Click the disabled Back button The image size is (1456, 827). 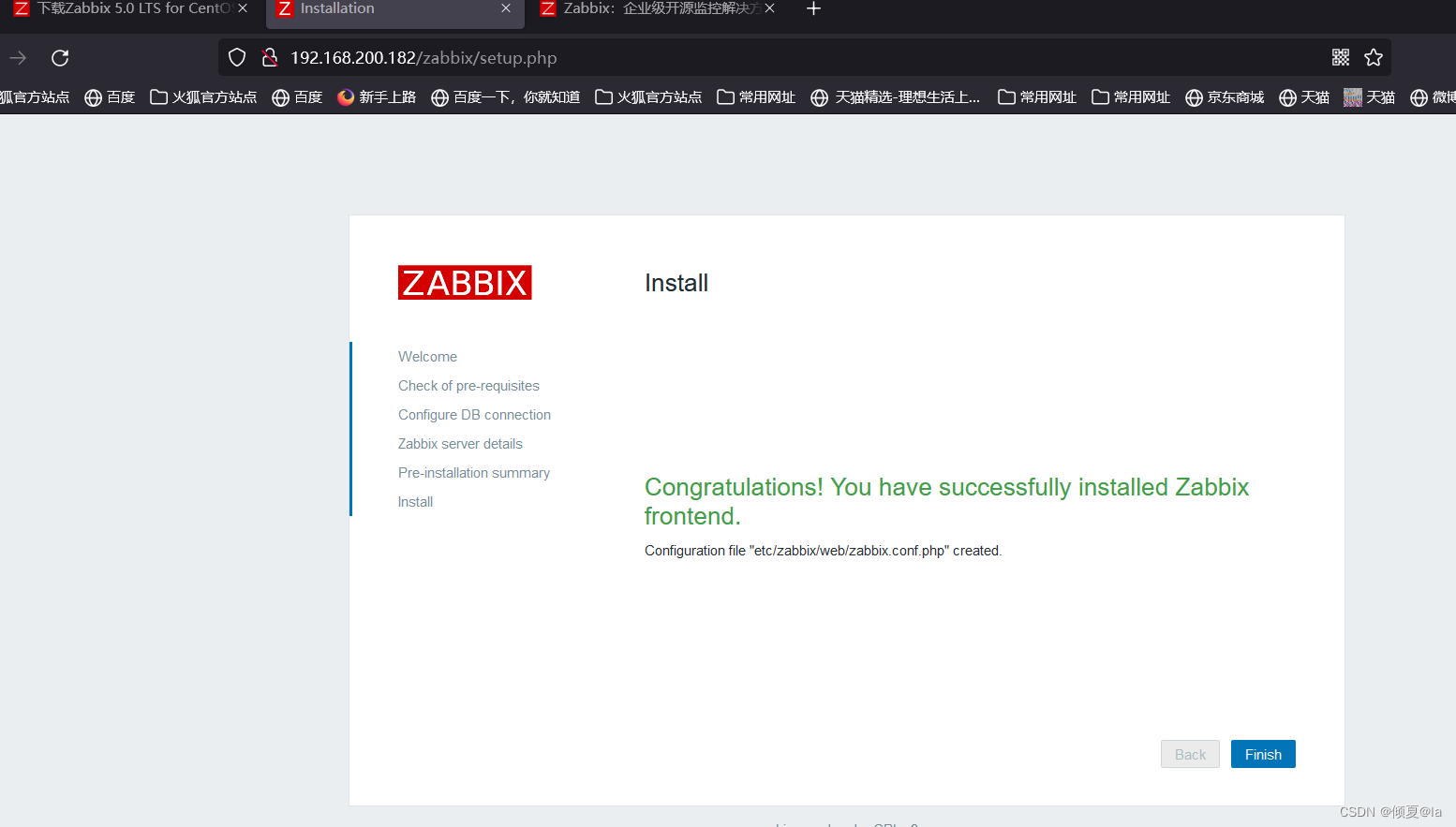coord(1190,754)
